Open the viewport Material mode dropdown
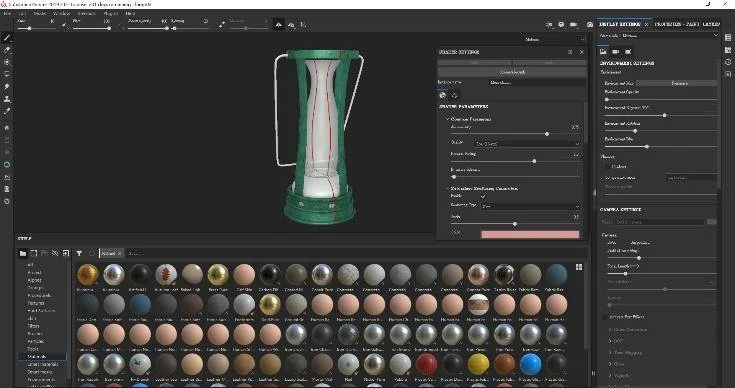Viewport: 735px width, 388px height. click(555, 40)
